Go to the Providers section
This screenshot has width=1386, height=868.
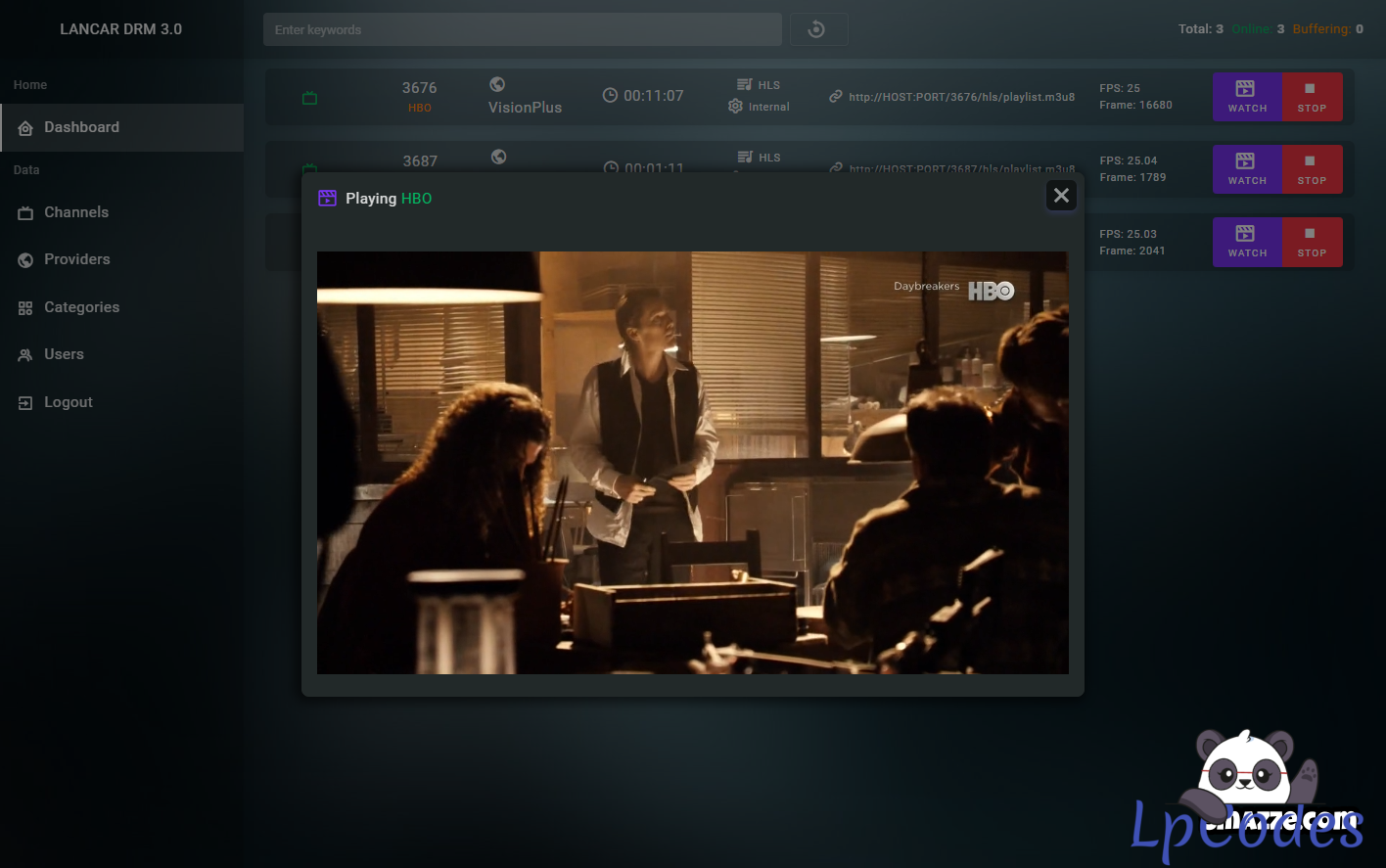pos(76,259)
